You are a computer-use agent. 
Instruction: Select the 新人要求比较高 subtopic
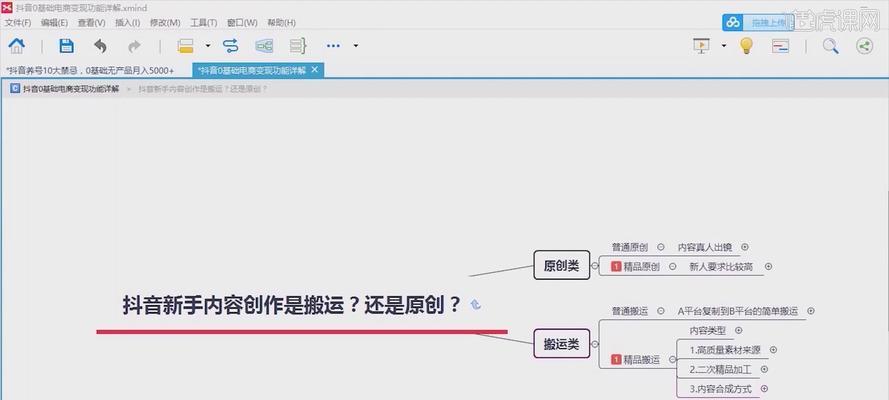click(721, 266)
